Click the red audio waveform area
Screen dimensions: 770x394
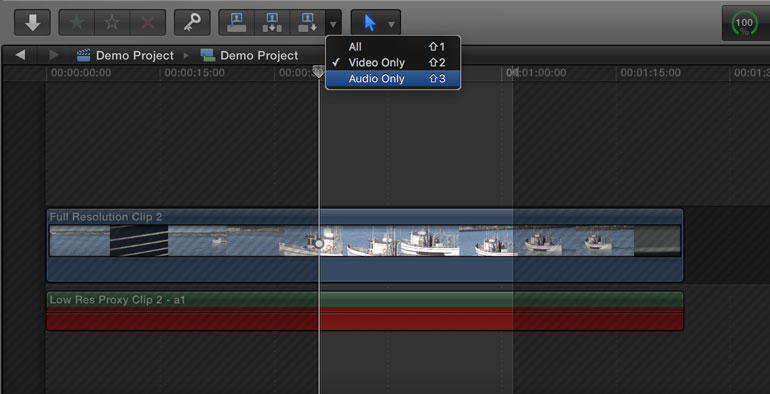point(364,319)
